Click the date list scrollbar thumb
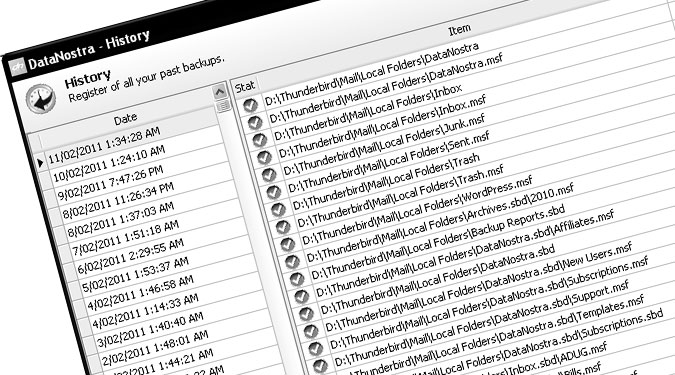The height and width of the screenshot is (375, 675). 223,106
